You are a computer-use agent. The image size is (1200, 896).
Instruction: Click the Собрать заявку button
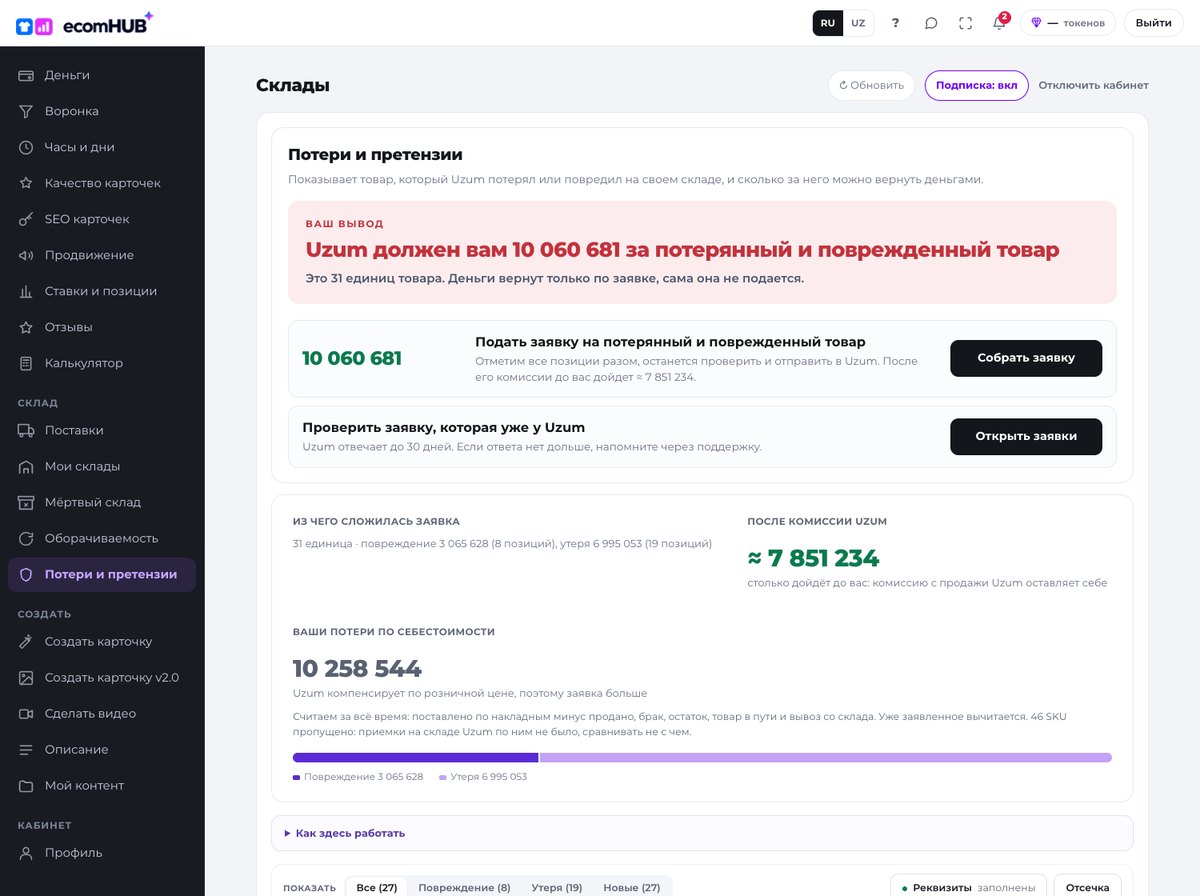tap(1026, 358)
